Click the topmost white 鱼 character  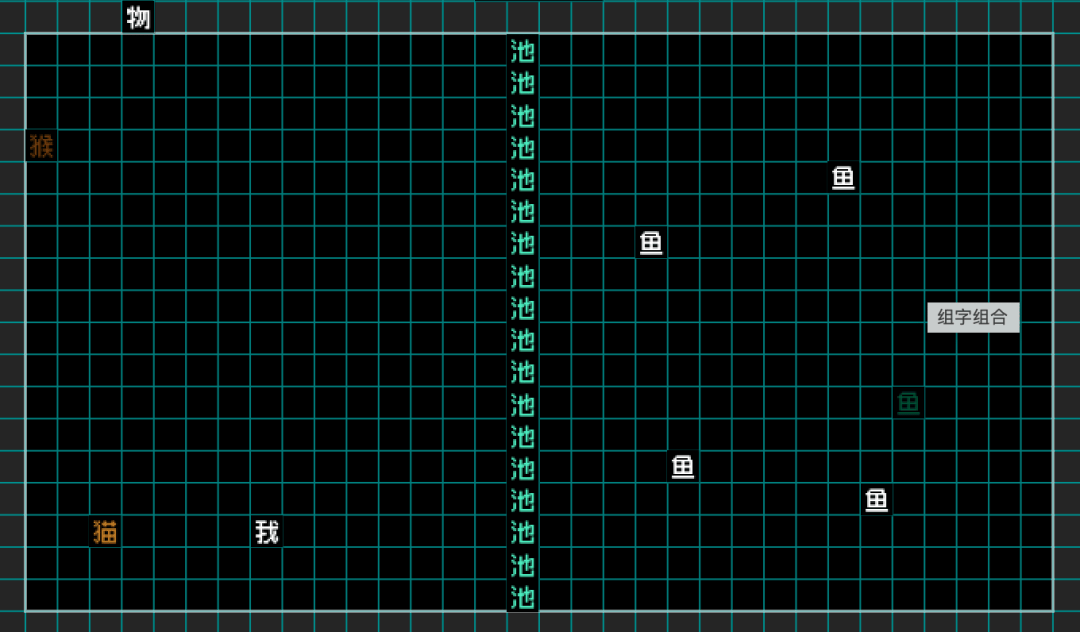pos(843,178)
